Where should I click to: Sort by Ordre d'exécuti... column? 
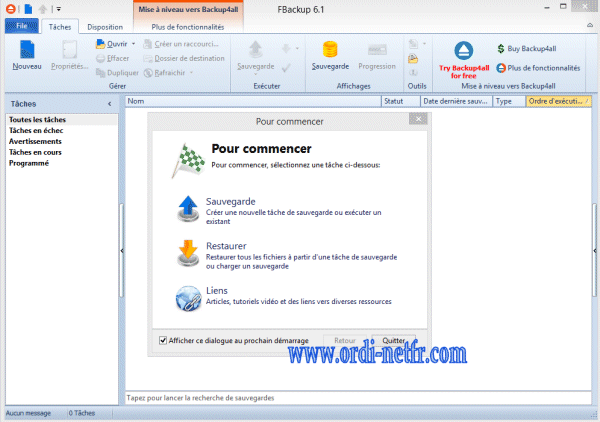[559, 101]
